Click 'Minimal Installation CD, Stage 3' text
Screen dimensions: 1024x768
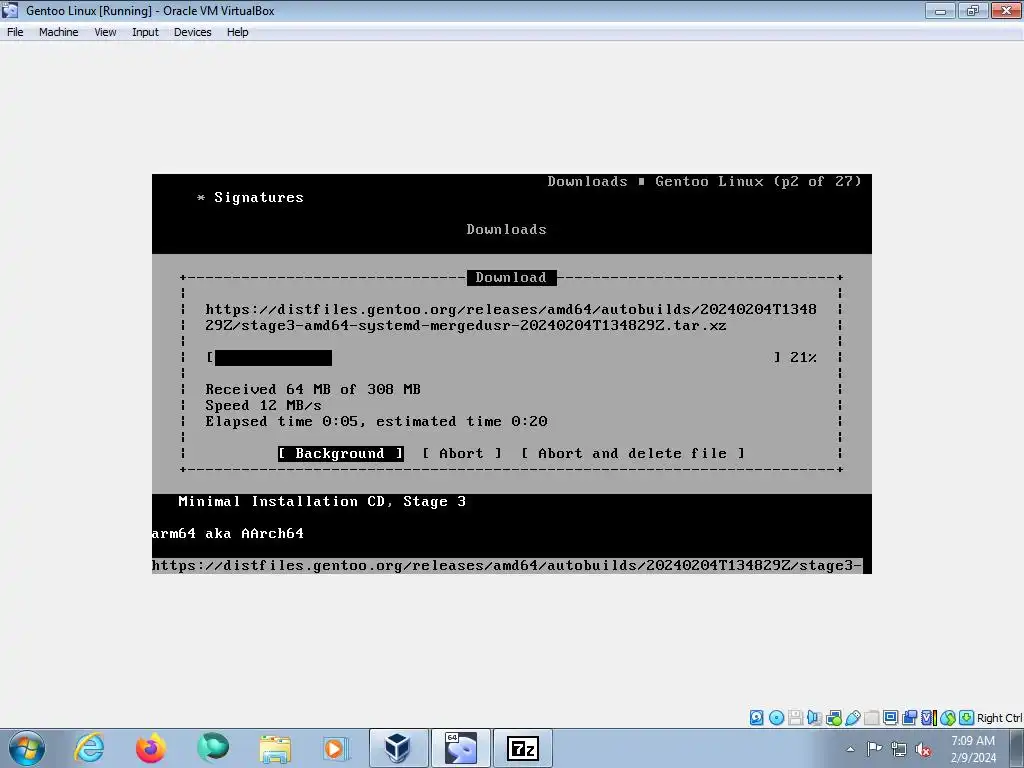coord(322,502)
